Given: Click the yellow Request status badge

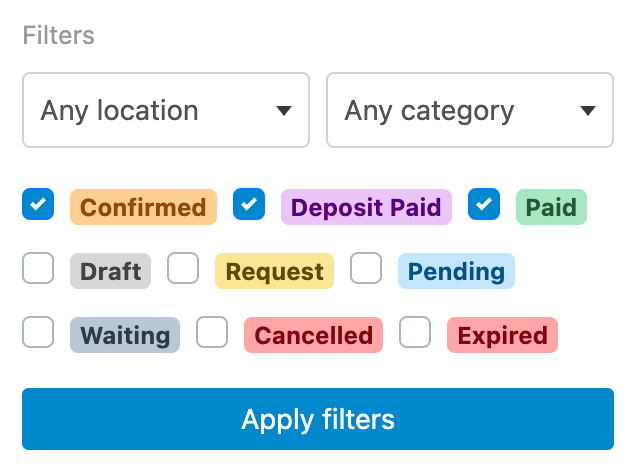Looking at the screenshot, I should point(275,272).
